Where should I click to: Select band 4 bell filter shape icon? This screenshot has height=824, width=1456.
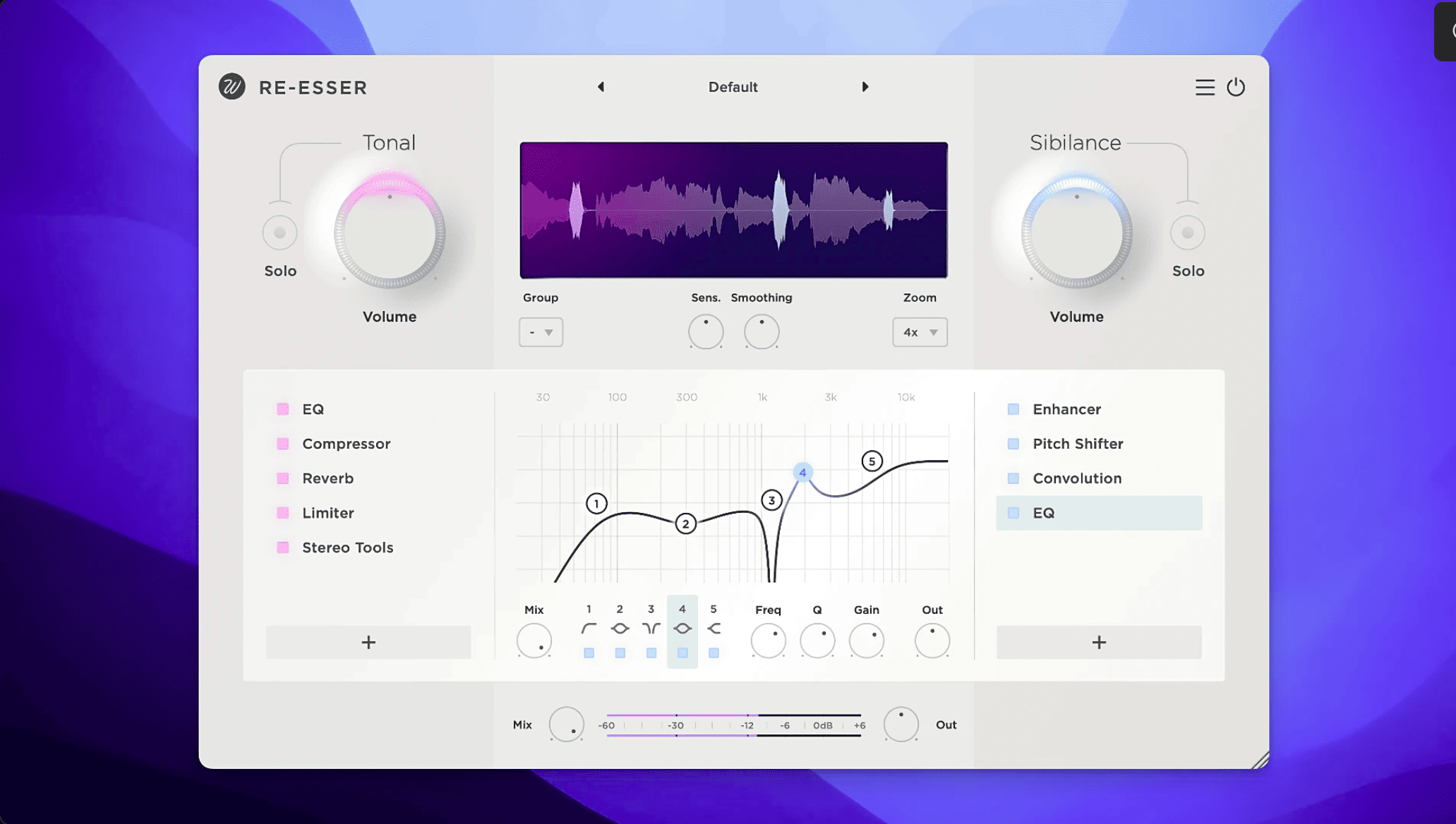click(x=682, y=628)
